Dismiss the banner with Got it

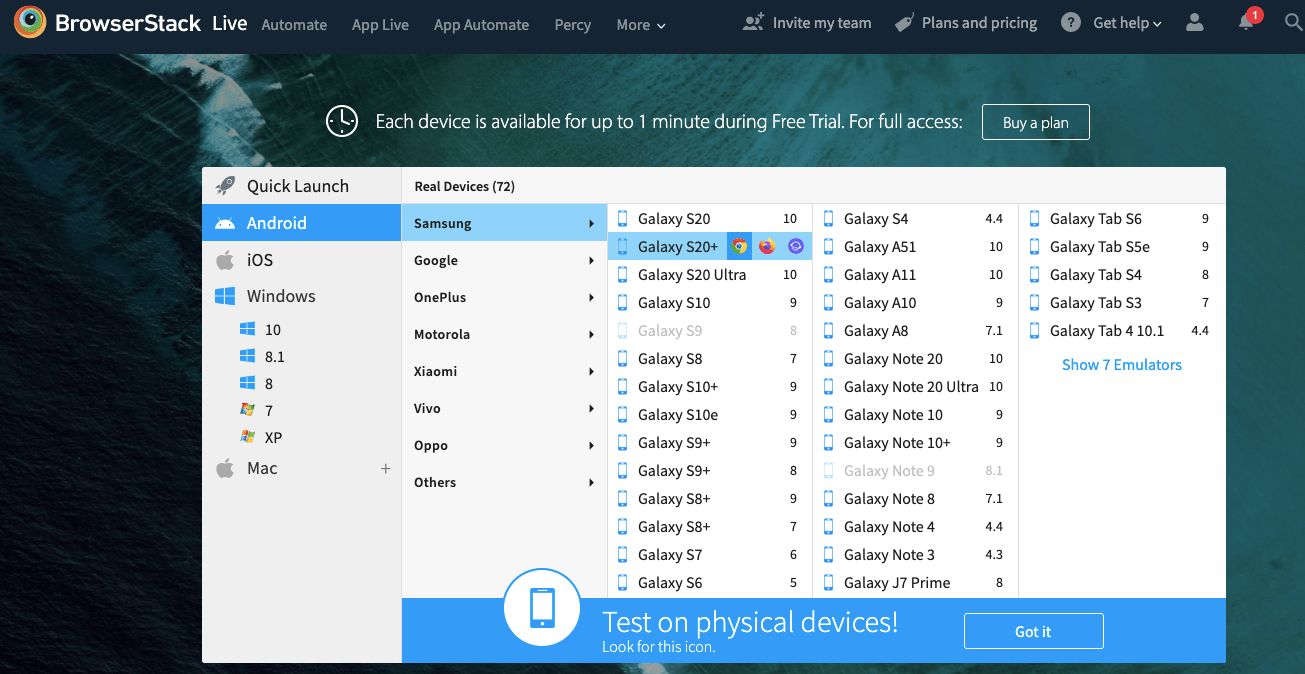(x=1033, y=631)
